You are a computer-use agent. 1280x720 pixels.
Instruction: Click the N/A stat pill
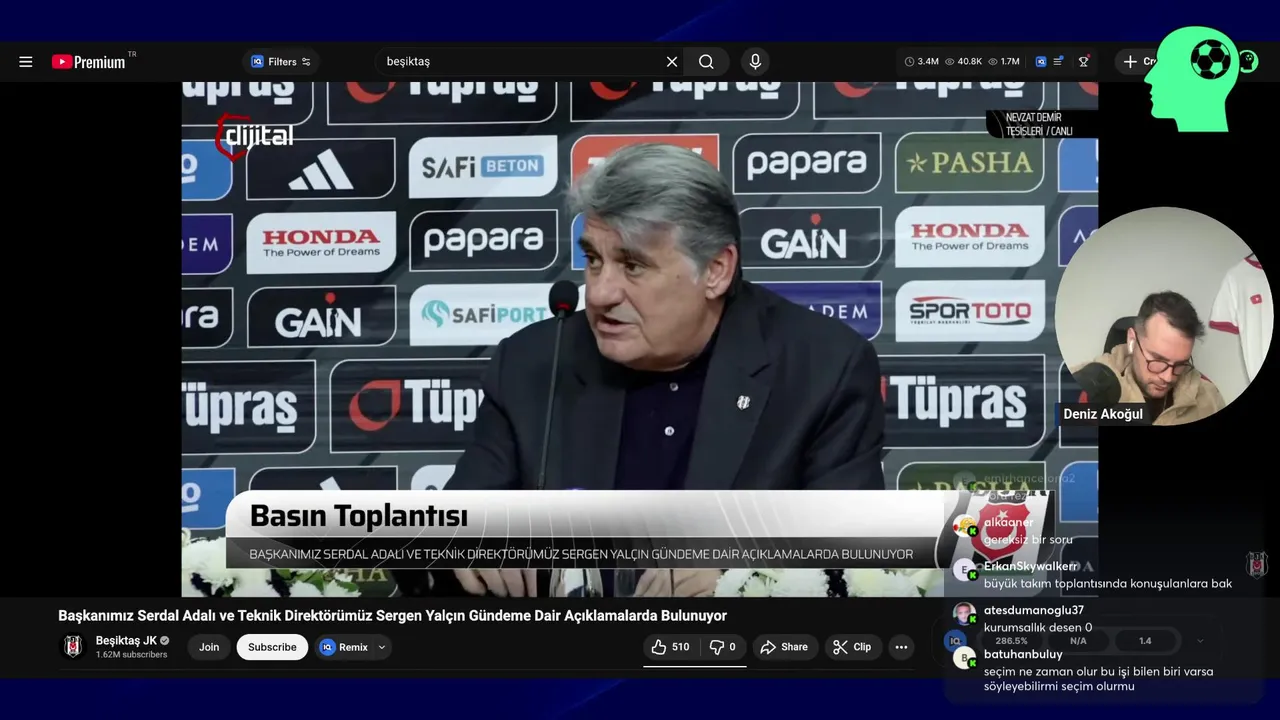click(x=1078, y=641)
